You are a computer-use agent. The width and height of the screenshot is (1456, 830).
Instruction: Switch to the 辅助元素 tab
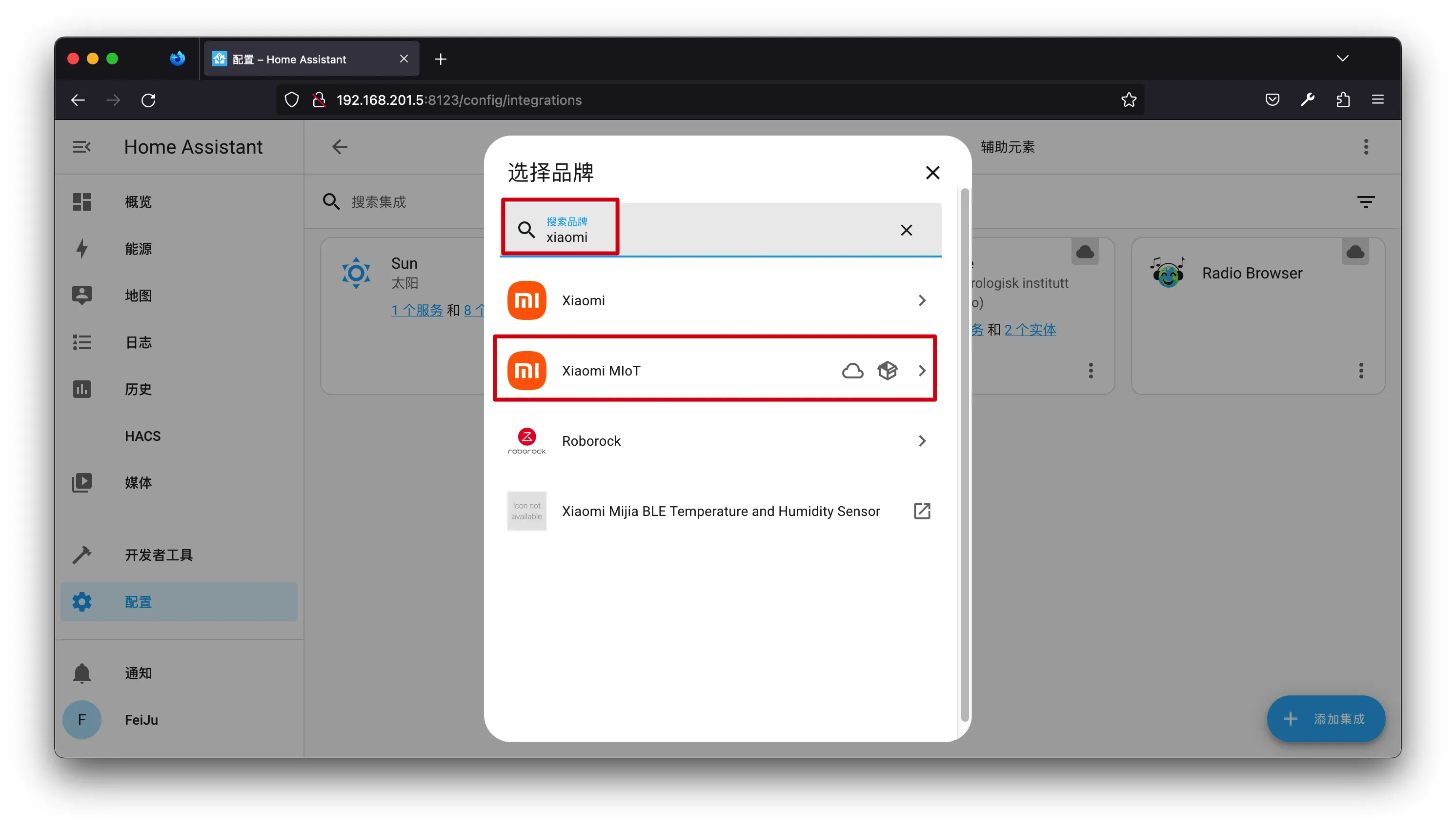(x=1007, y=147)
